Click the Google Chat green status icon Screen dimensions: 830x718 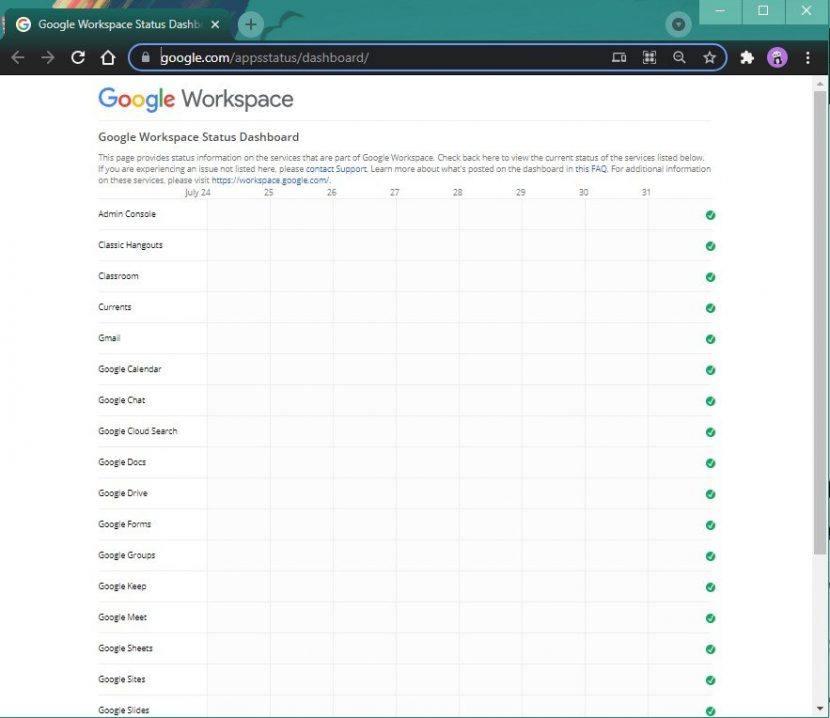point(710,401)
